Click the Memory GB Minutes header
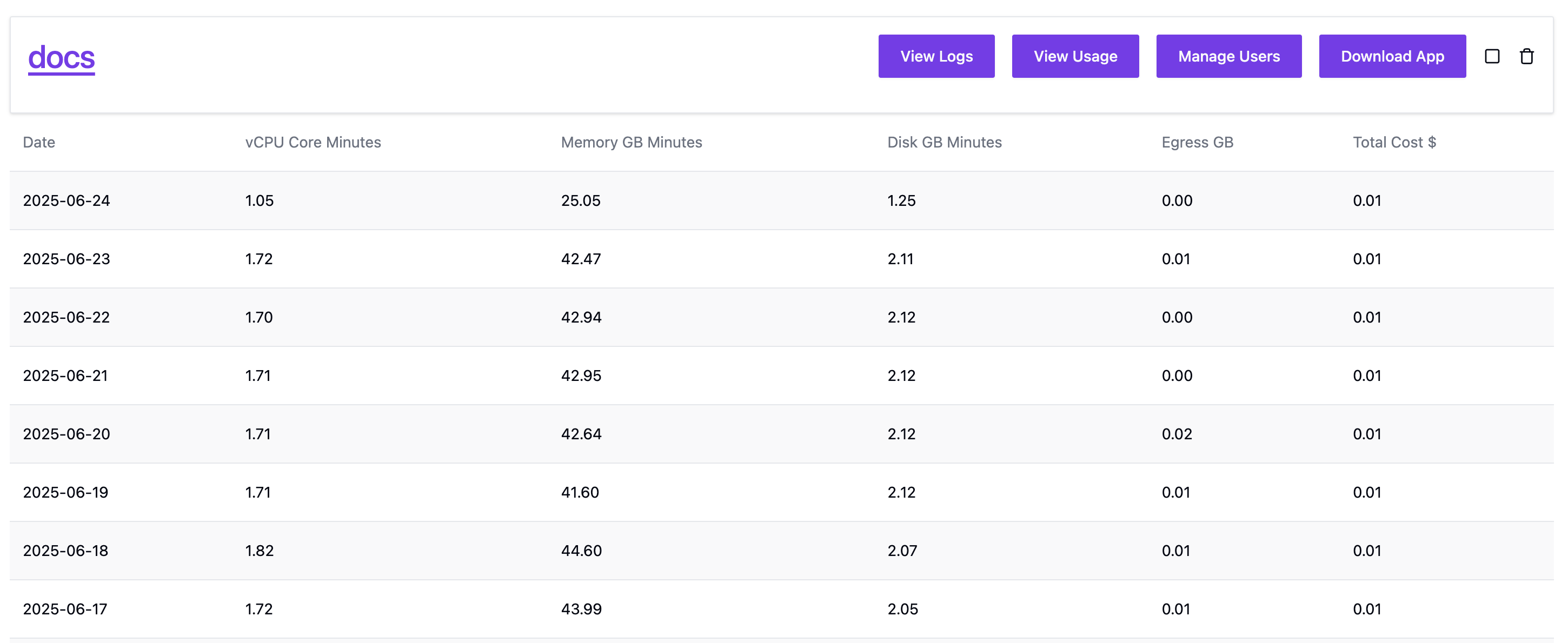Screen dimensions: 1568x643 631,142
